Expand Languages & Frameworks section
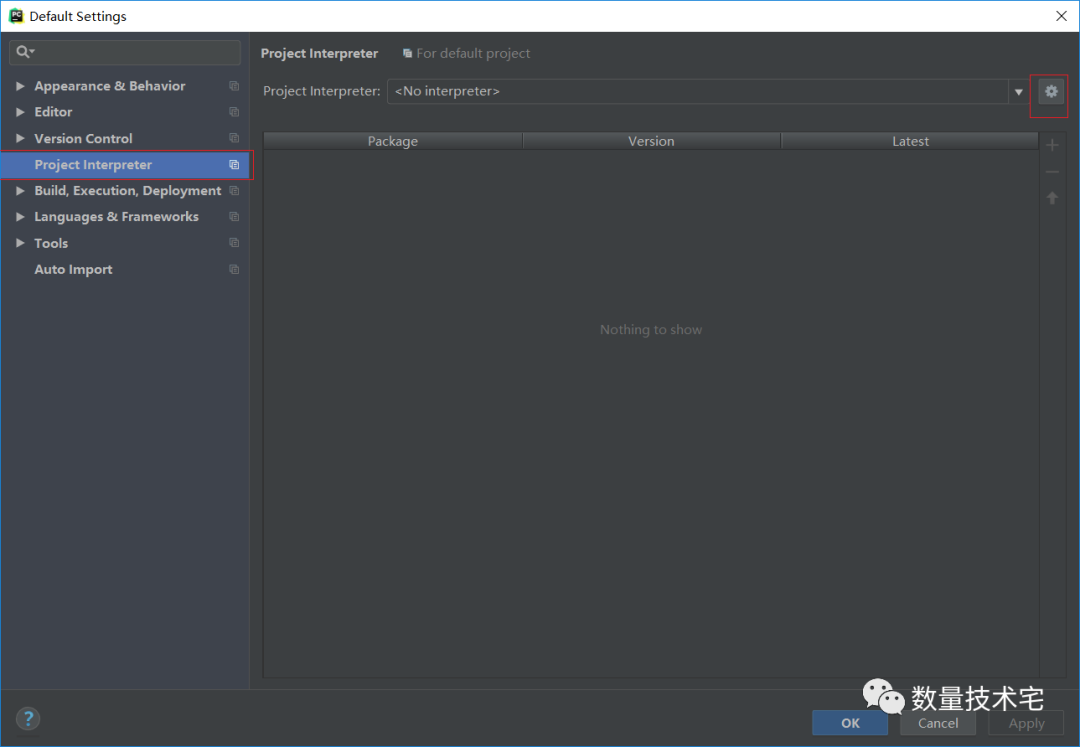This screenshot has height=747, width=1080. pos(20,217)
